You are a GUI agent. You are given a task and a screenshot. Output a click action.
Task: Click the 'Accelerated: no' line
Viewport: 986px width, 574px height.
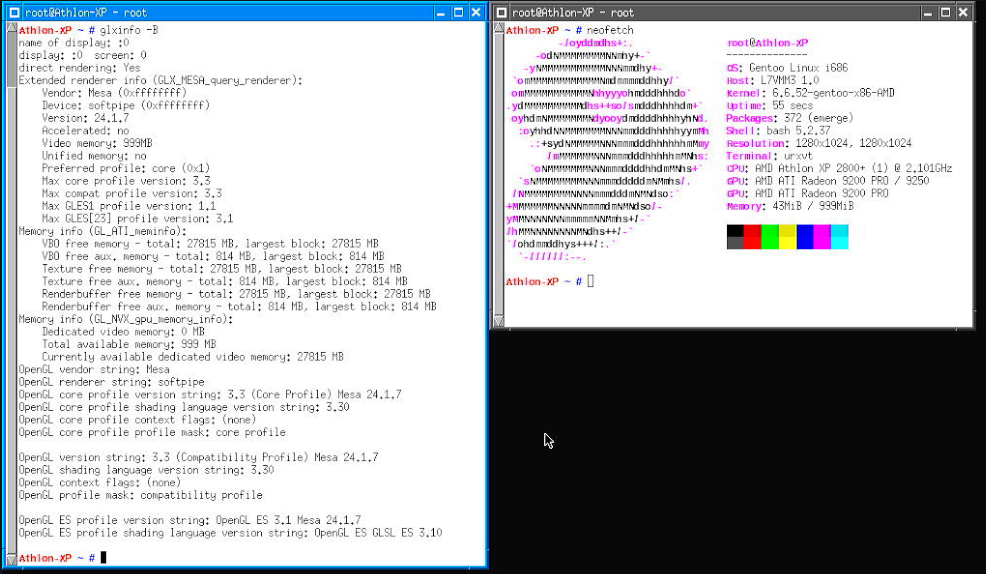point(86,131)
